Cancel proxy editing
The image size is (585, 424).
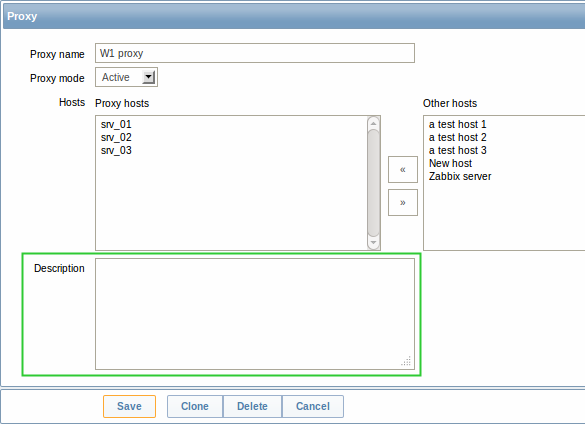(313, 406)
